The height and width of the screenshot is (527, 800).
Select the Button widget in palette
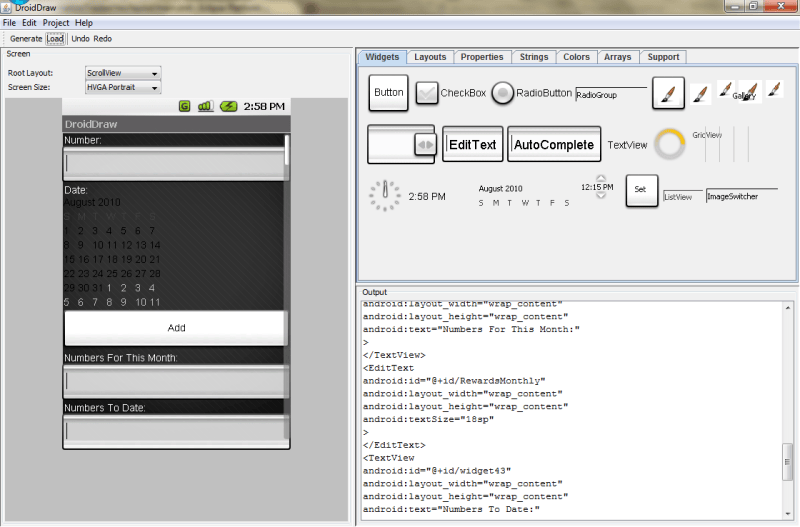click(x=389, y=92)
